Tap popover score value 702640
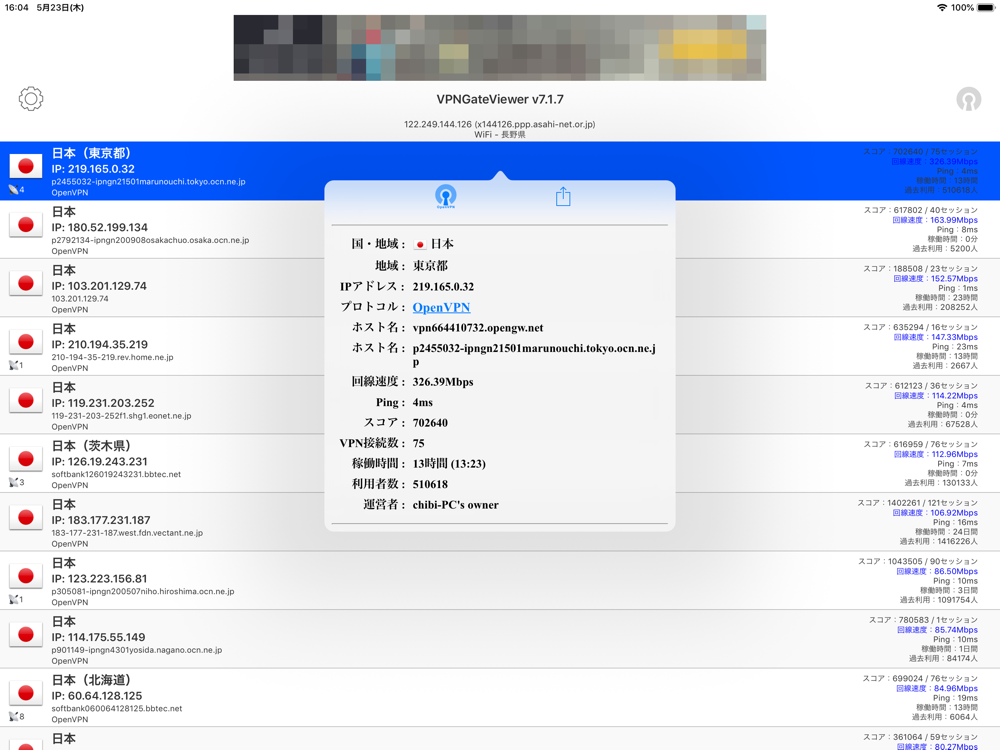Screen dimensions: 1000x750 (x=430, y=423)
